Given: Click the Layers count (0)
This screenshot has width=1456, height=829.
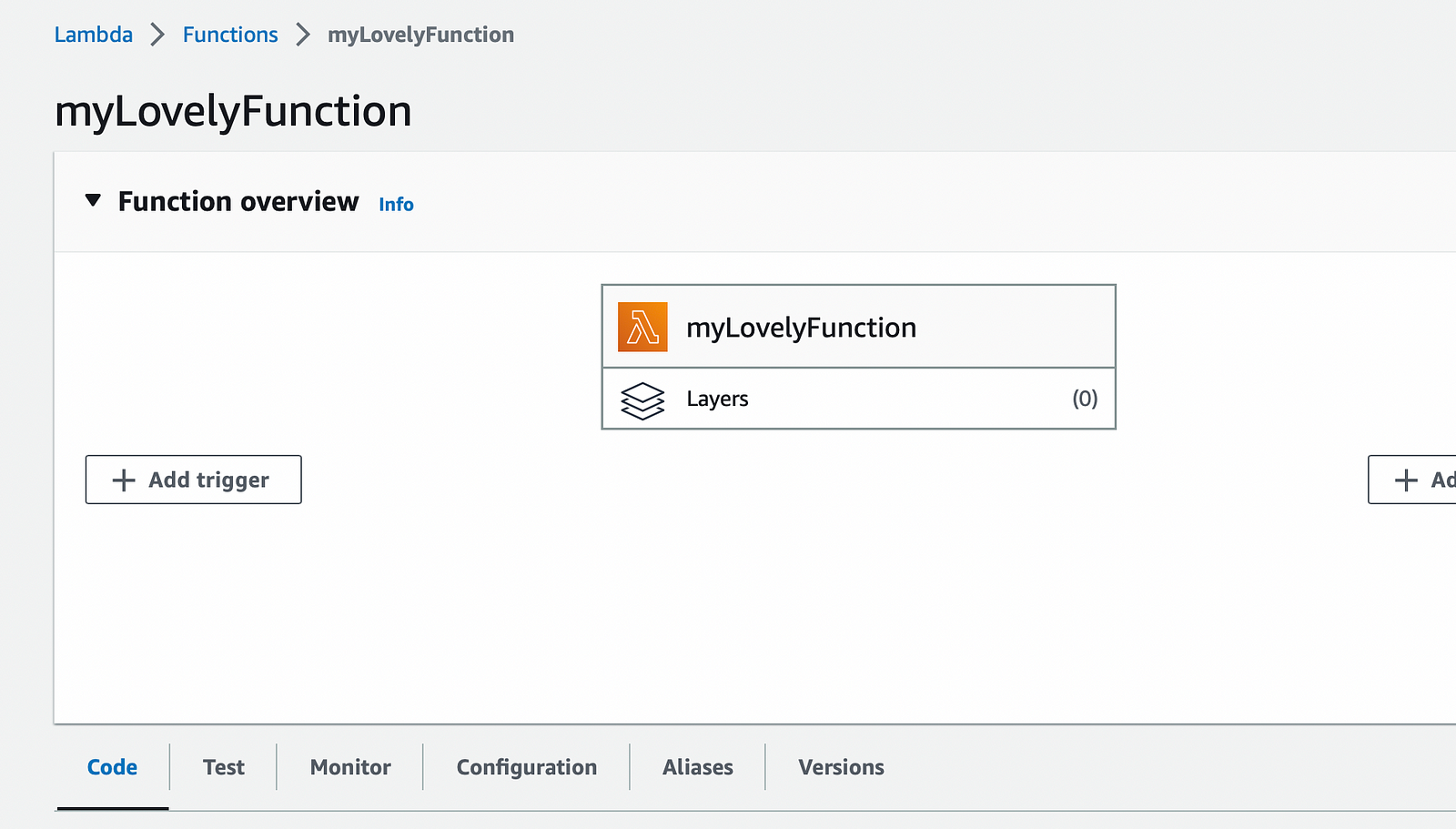Looking at the screenshot, I should pyautogui.click(x=1085, y=399).
